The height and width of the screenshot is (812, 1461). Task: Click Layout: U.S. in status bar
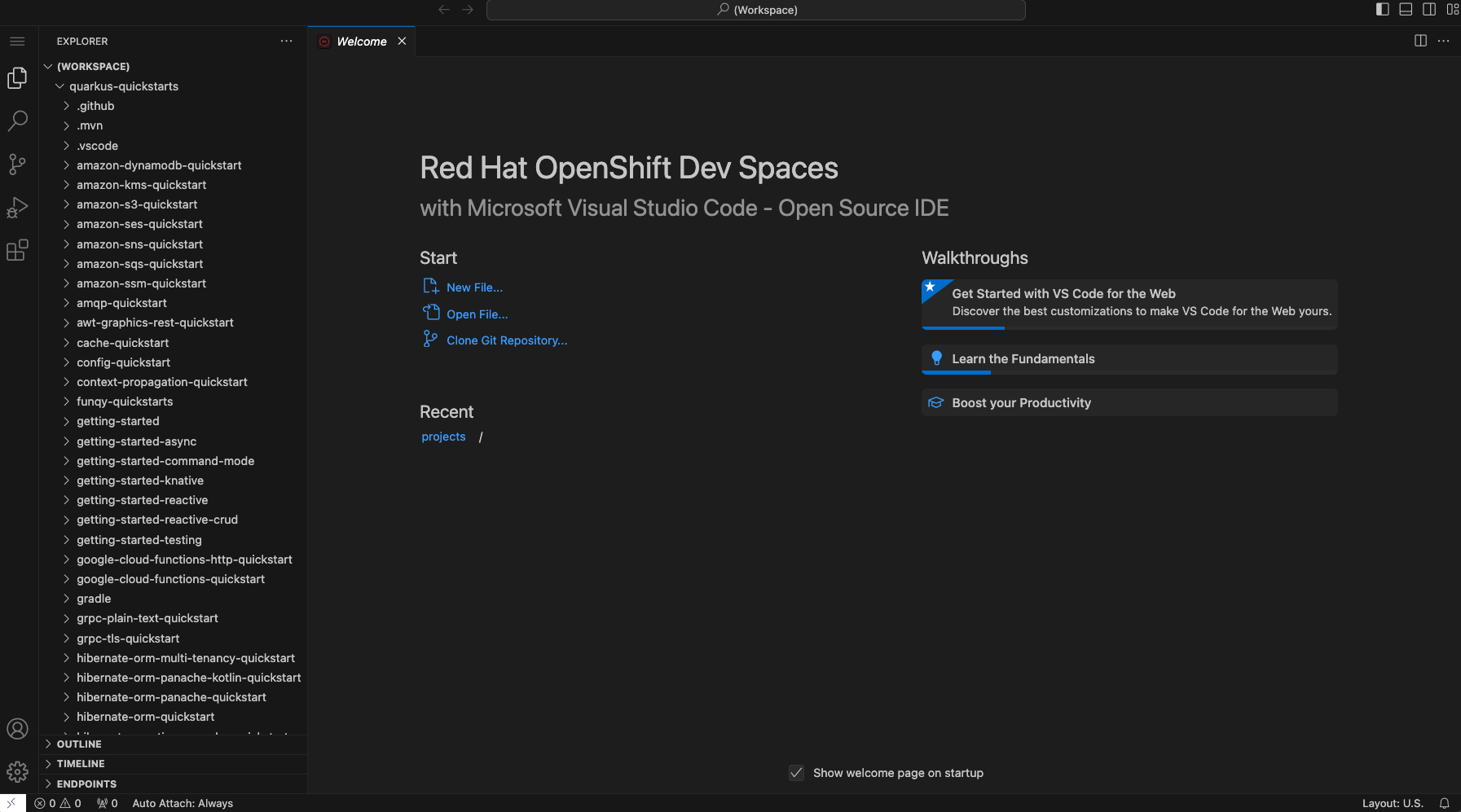point(1393,803)
